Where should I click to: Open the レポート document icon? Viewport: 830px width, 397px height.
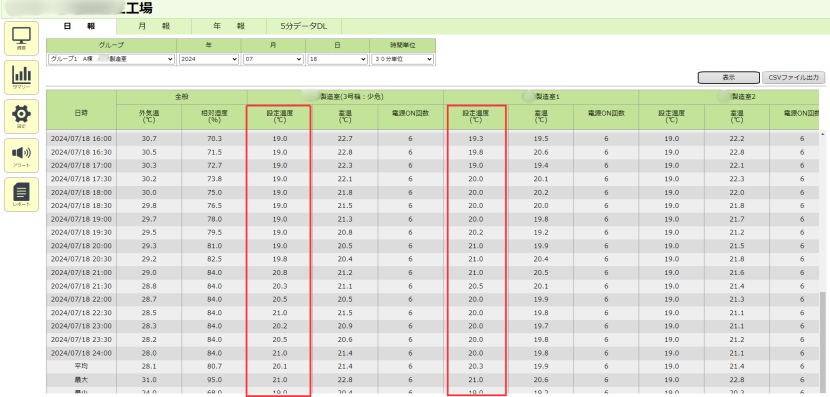click(21, 194)
